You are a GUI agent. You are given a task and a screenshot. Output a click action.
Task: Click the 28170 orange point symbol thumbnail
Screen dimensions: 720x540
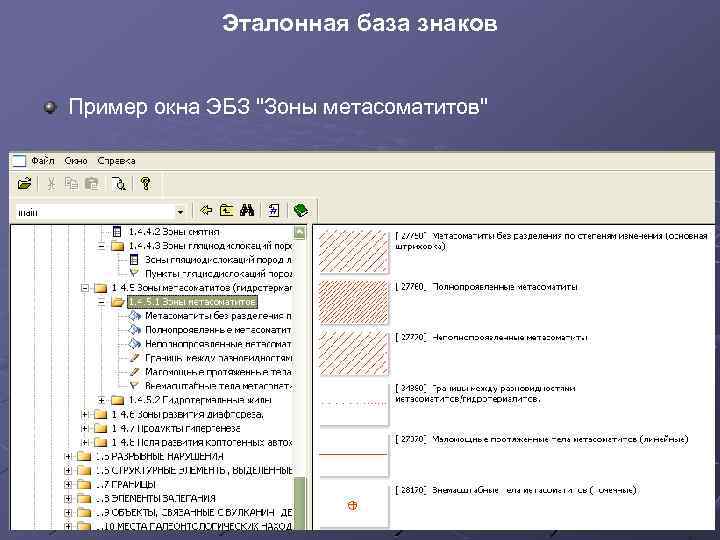tap(353, 505)
